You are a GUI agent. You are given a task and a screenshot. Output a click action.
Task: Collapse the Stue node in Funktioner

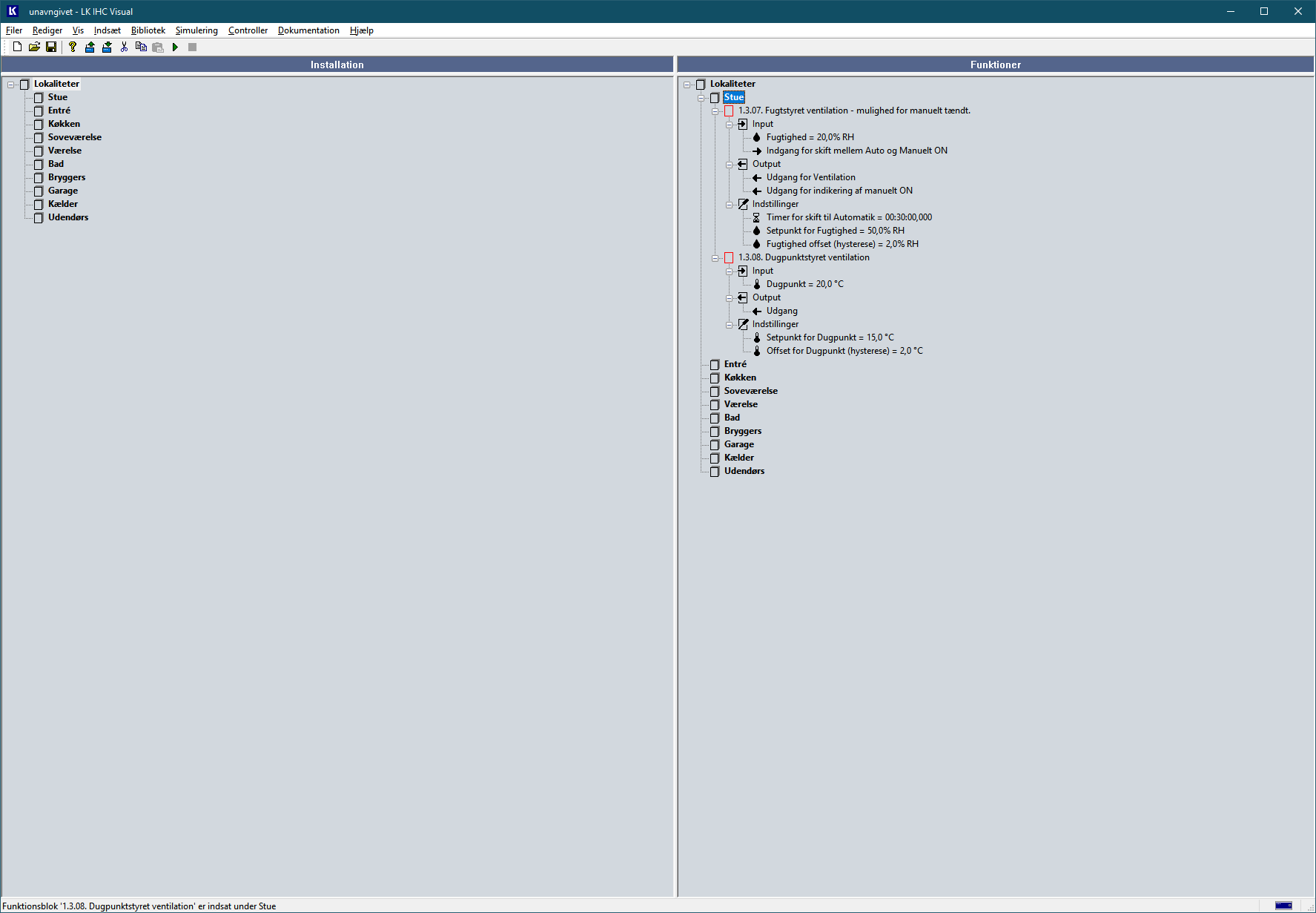701,98
